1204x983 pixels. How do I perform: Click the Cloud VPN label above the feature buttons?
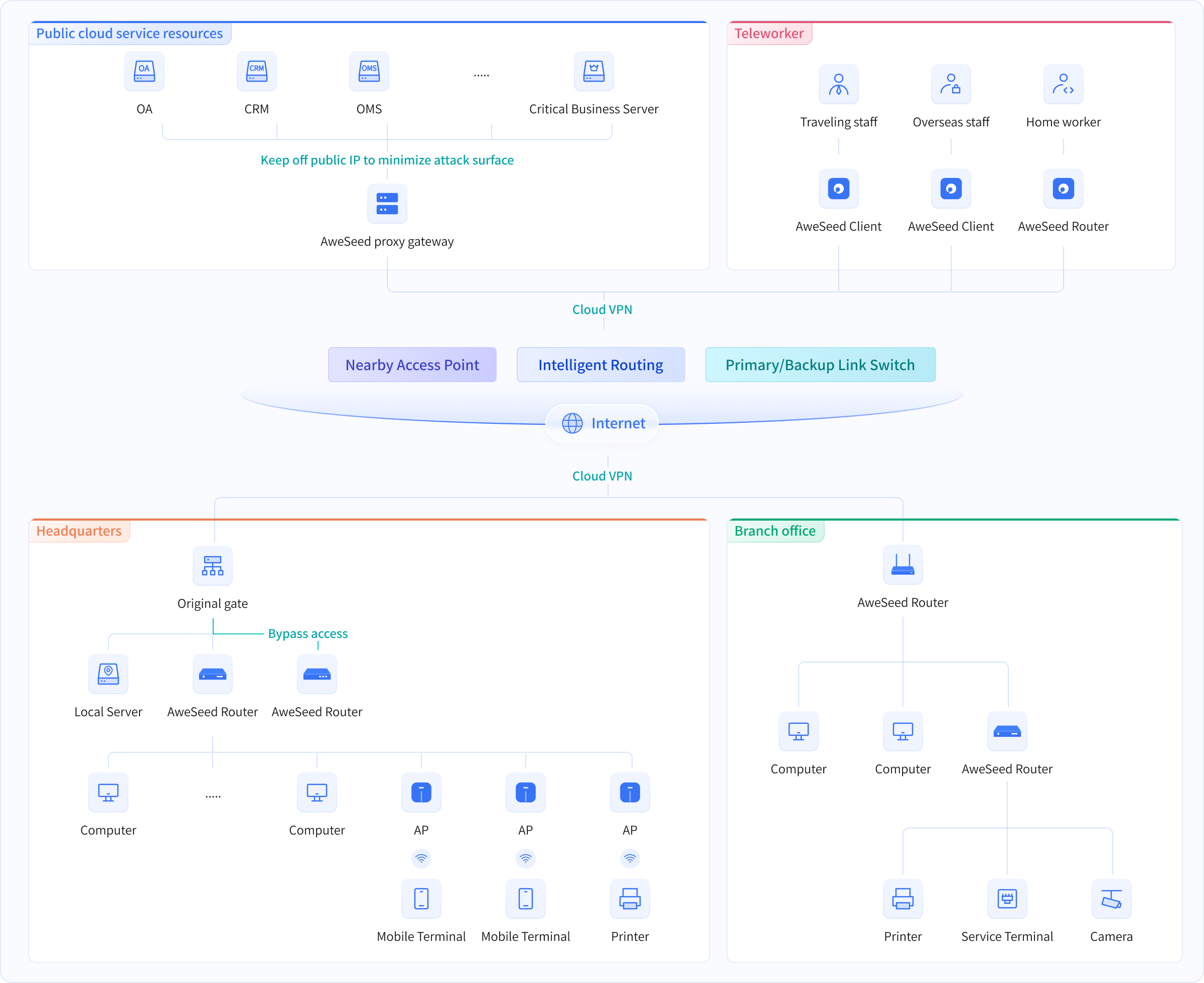602,310
